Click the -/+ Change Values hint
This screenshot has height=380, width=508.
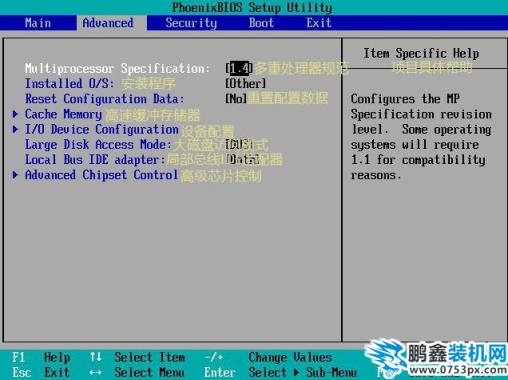point(268,357)
